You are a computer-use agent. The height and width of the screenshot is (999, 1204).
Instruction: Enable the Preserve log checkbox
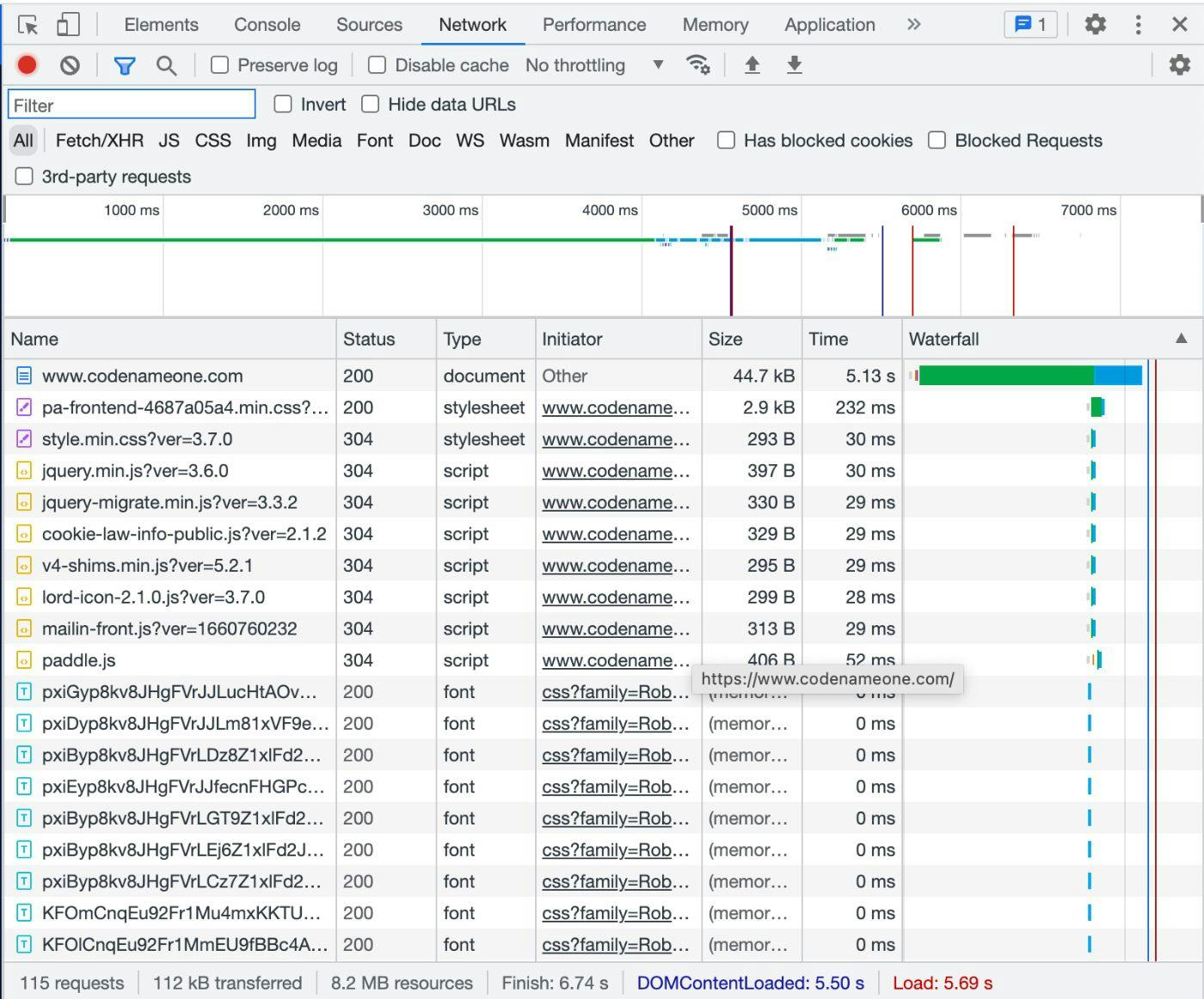(x=220, y=65)
